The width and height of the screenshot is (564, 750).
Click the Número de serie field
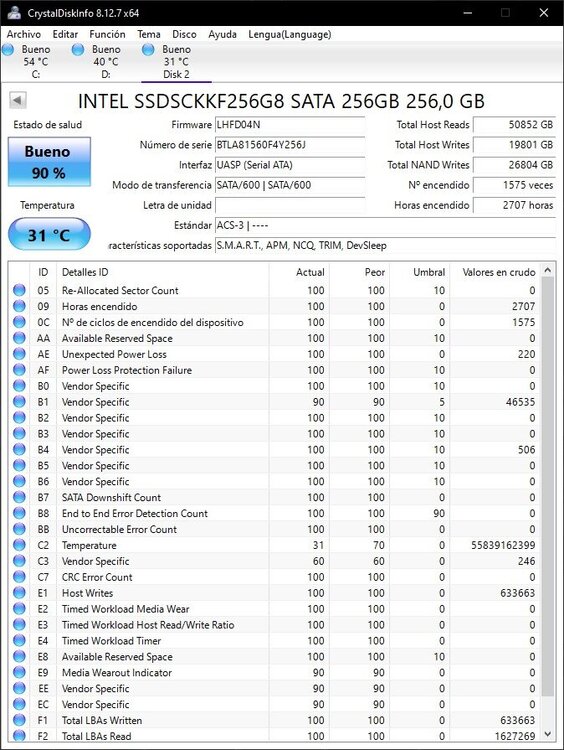pyautogui.click(x=290, y=145)
